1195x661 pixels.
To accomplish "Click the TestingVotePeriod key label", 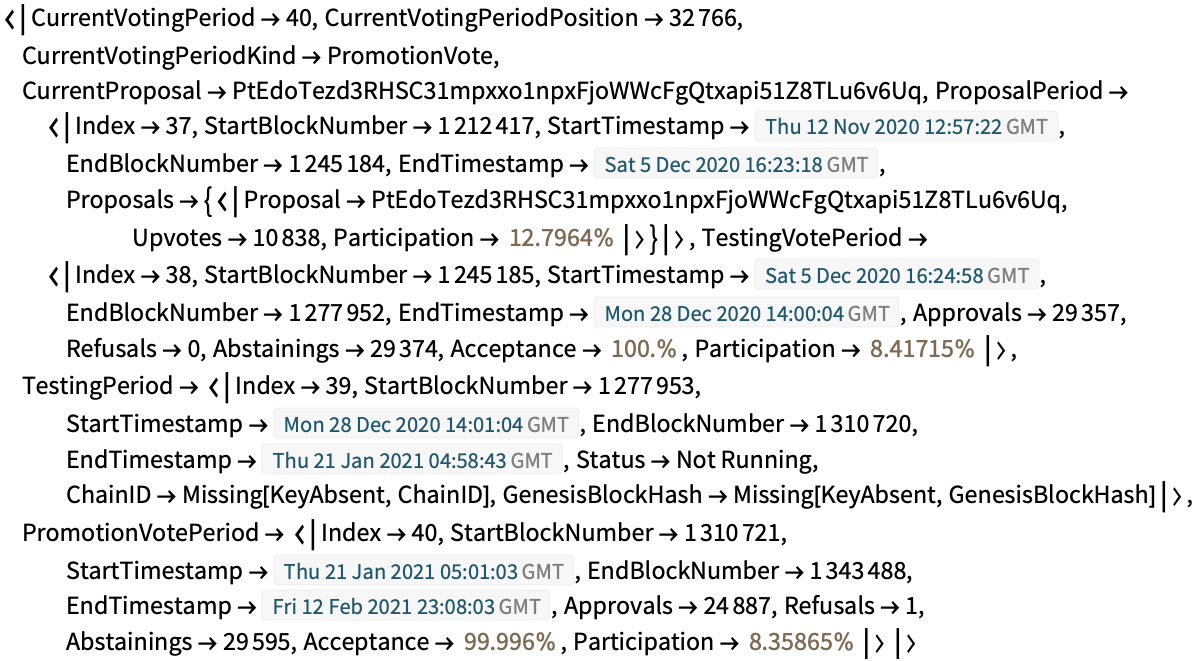I will (x=802, y=238).
